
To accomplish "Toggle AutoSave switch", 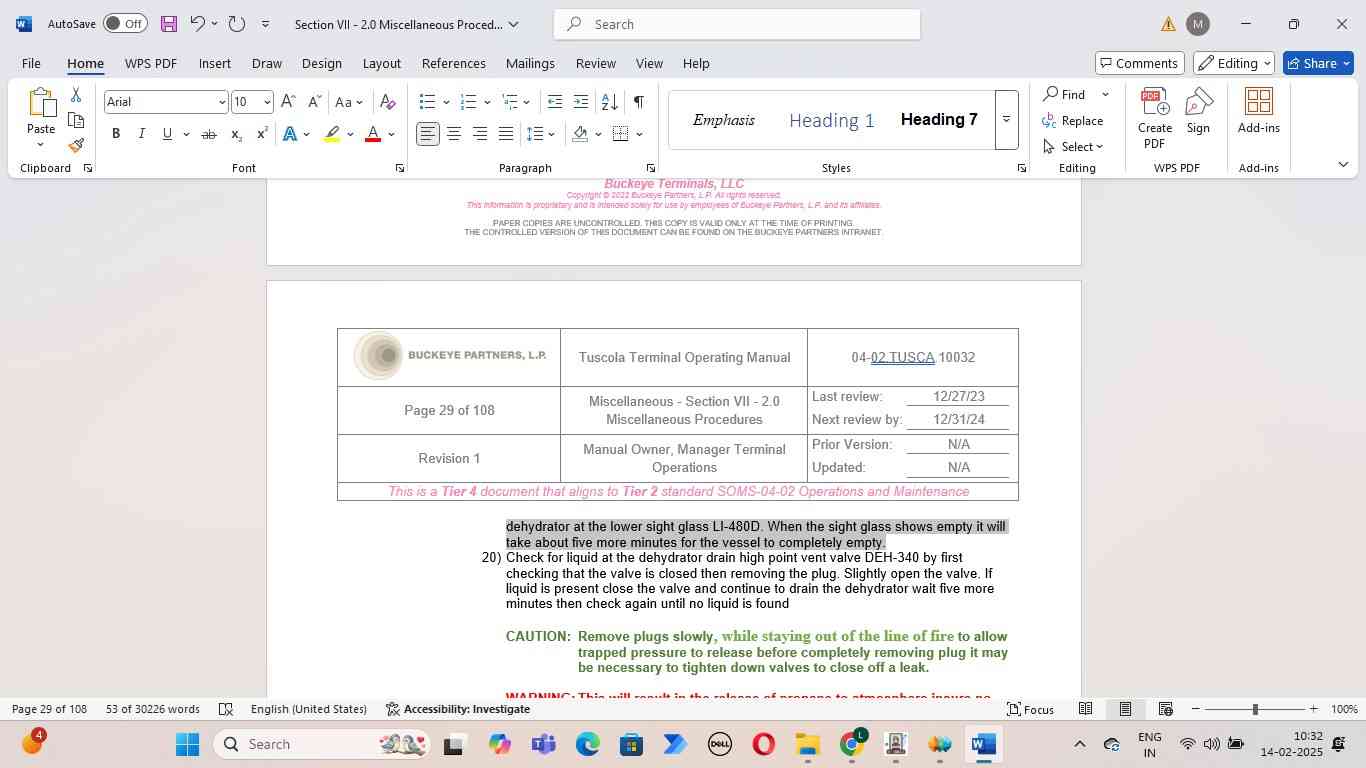I will pyautogui.click(x=125, y=24).
